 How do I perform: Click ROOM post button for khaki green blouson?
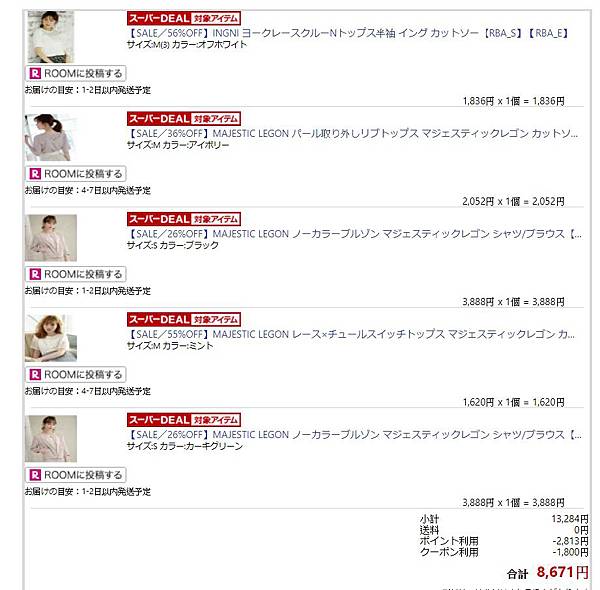click(75, 475)
